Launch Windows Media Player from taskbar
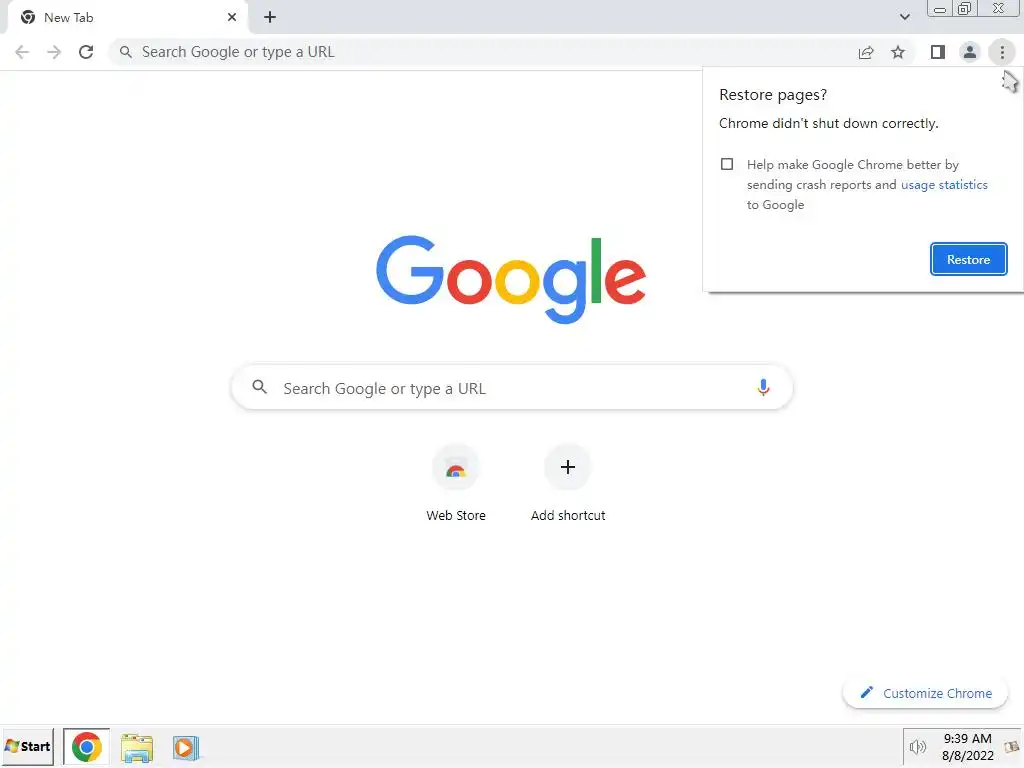This screenshot has width=1024, height=768. (x=185, y=747)
